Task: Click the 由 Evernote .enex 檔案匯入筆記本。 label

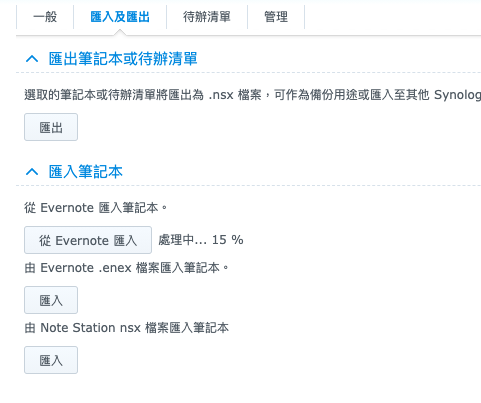Action: point(127,268)
